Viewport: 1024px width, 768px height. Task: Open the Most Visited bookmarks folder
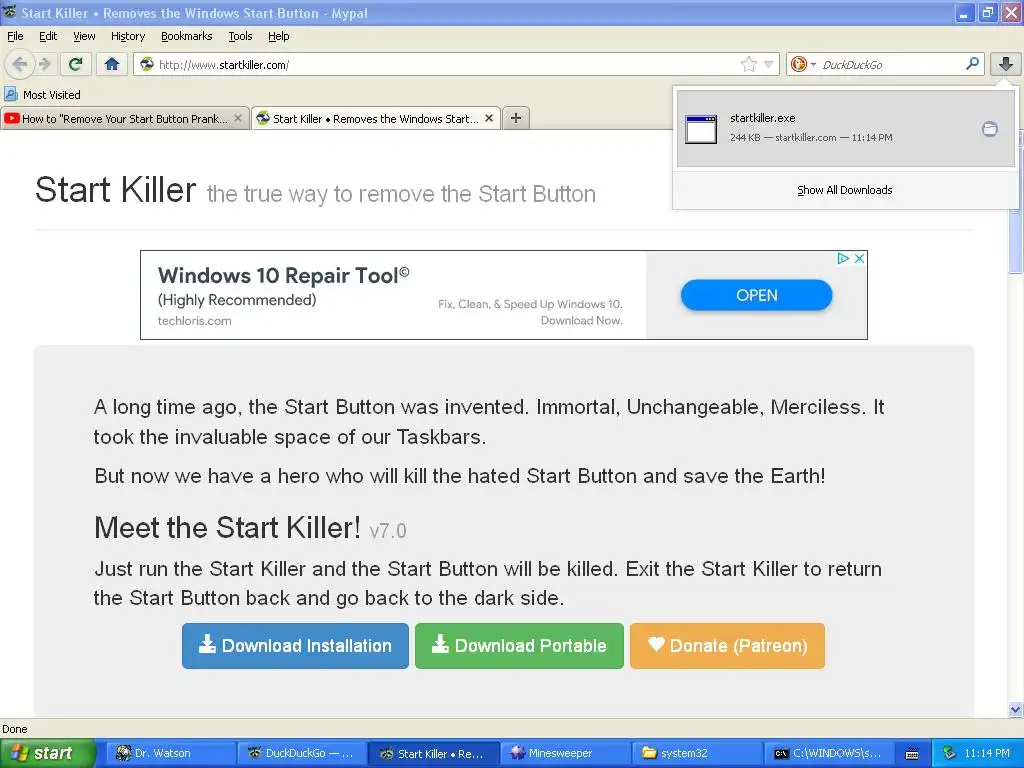[42, 95]
